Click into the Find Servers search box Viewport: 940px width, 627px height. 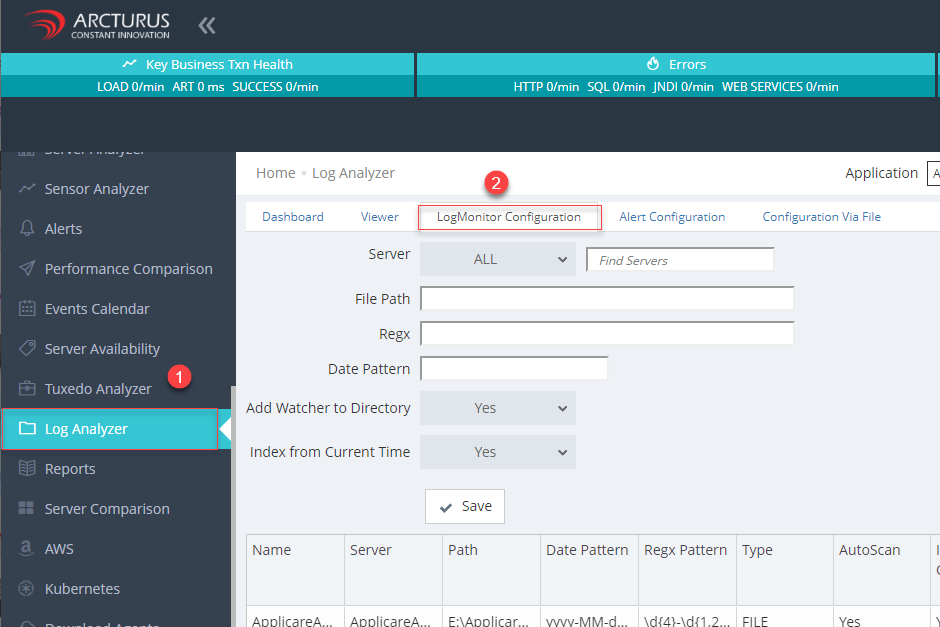click(x=679, y=260)
